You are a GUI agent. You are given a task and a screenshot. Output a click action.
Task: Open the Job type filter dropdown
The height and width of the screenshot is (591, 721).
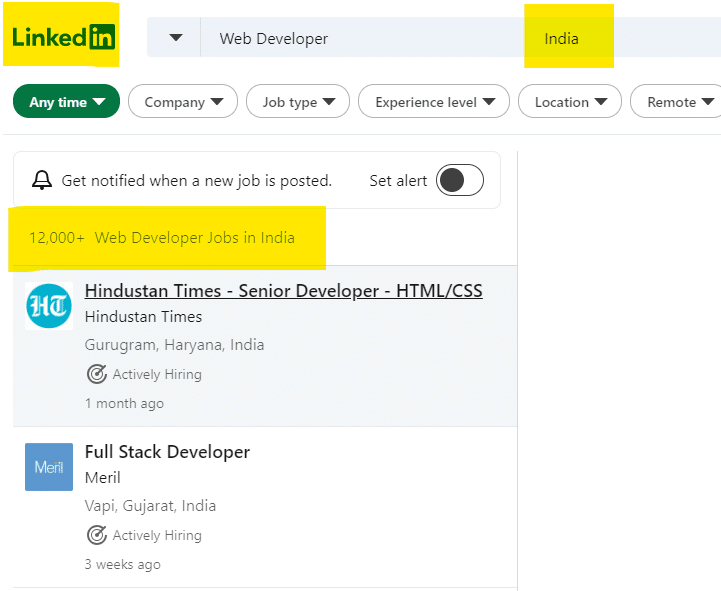pyautogui.click(x=298, y=101)
